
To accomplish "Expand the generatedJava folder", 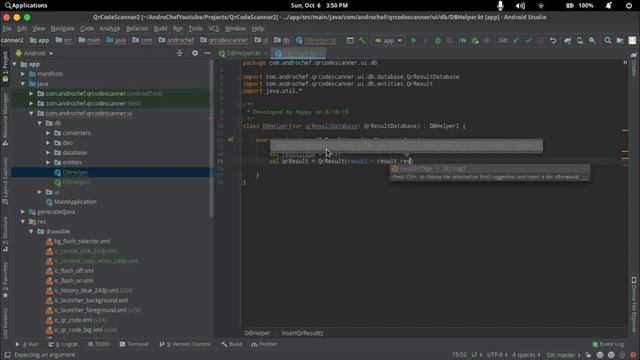I will pos(23,211).
